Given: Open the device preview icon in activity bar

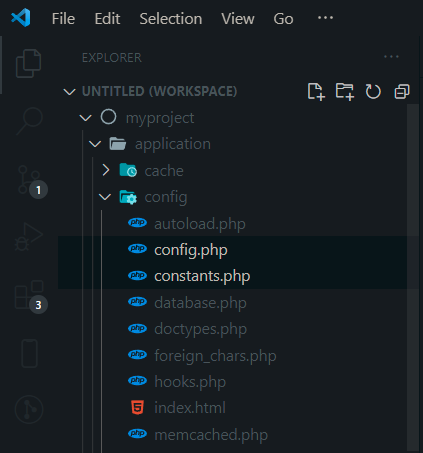Looking at the screenshot, I should point(29,353).
